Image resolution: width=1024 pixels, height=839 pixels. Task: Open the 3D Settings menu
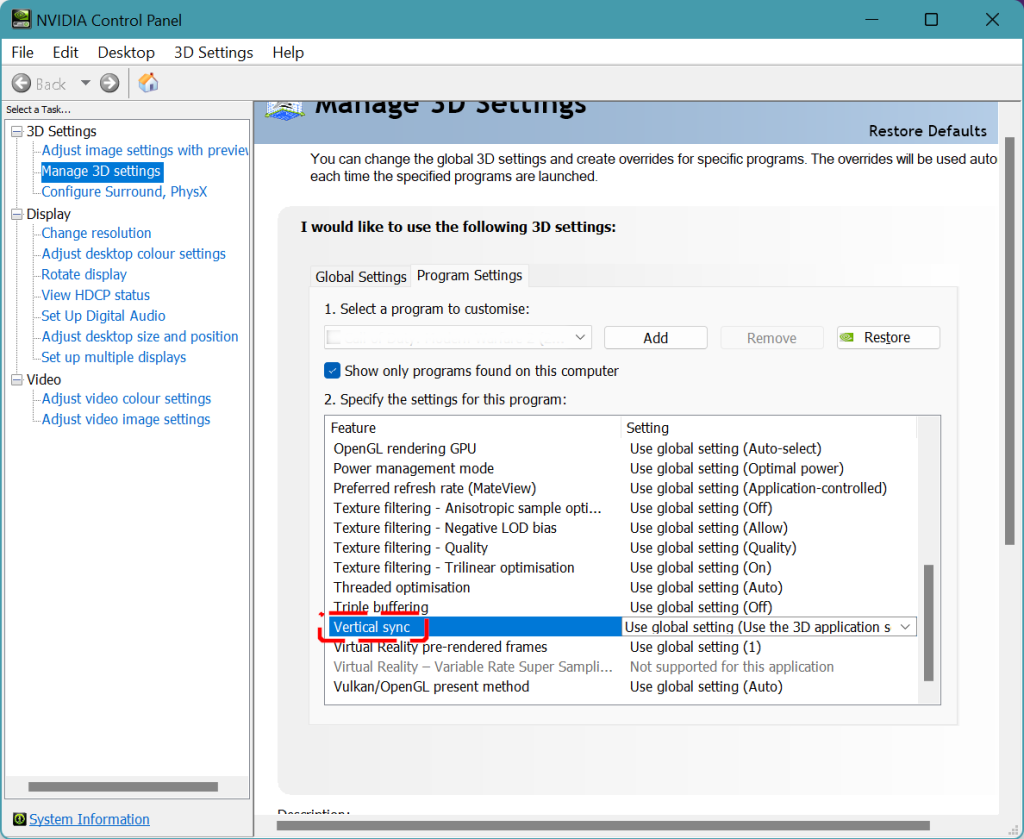click(x=214, y=52)
